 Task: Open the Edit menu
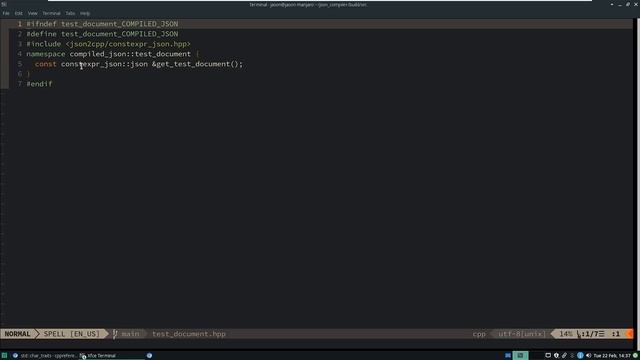[x=19, y=13]
